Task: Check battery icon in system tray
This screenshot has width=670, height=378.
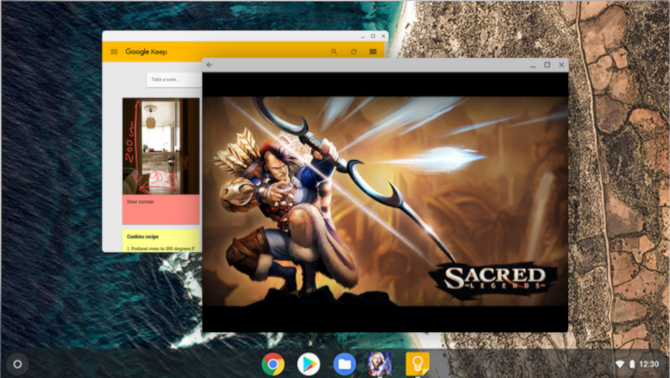Action: point(632,364)
